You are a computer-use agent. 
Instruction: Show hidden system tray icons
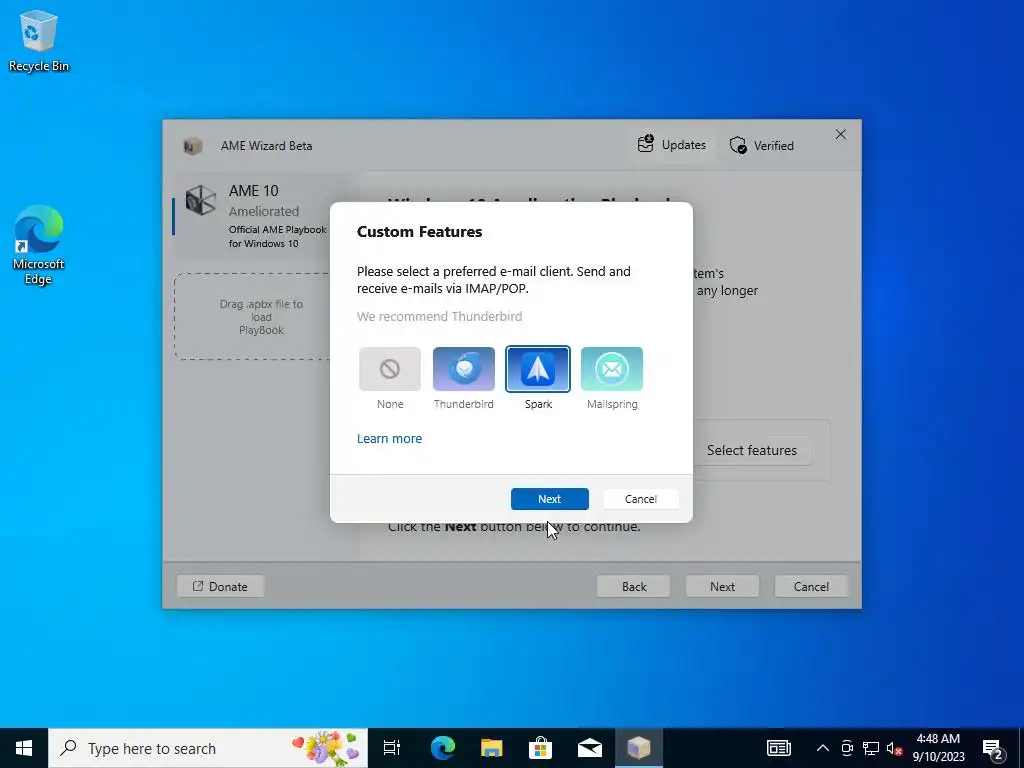(823, 748)
